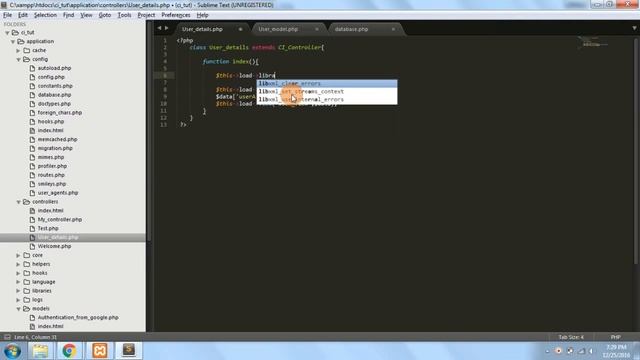
Task: Open the Find menu
Action: [68, 15]
